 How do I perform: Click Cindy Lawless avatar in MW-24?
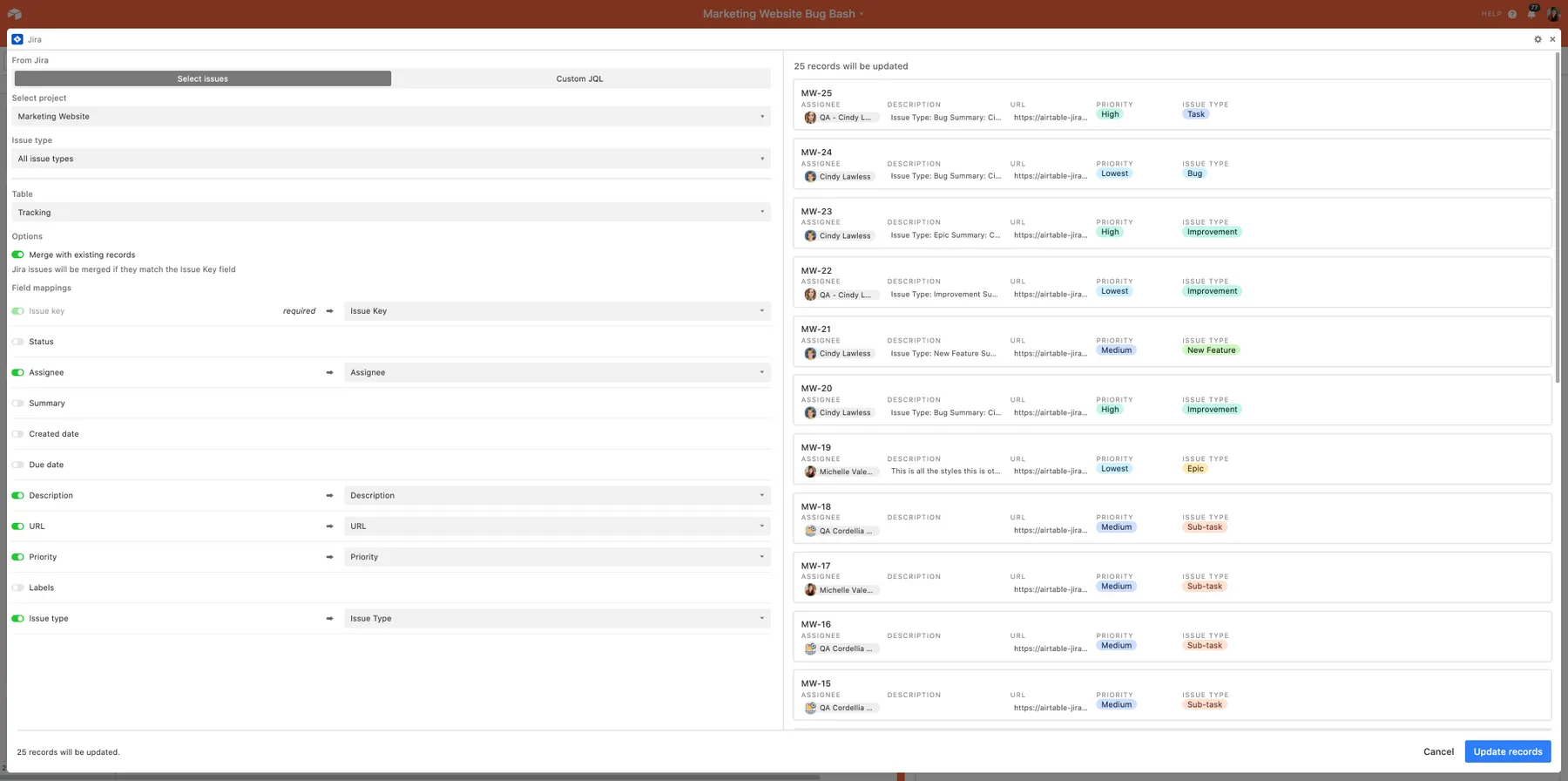coord(810,177)
